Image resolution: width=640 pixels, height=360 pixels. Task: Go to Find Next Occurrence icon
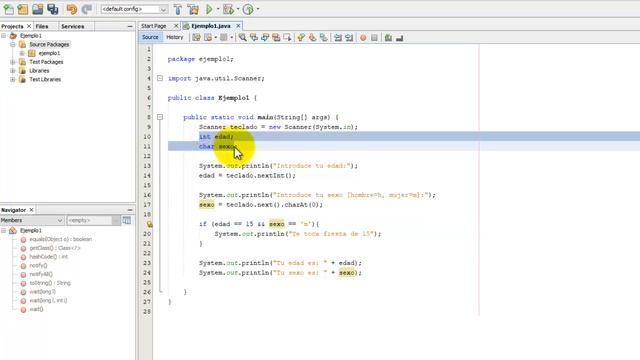265,38
